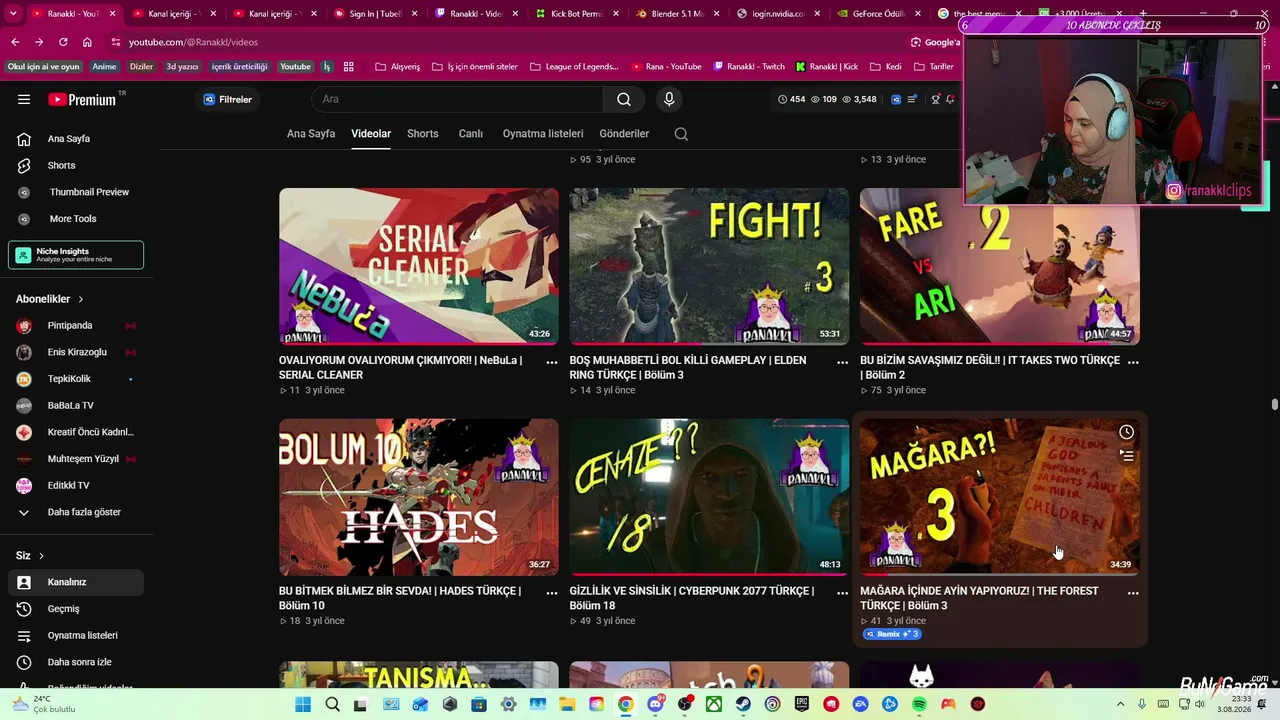Open options for It Takes Two video
The height and width of the screenshot is (720, 1280).
coord(1133,362)
